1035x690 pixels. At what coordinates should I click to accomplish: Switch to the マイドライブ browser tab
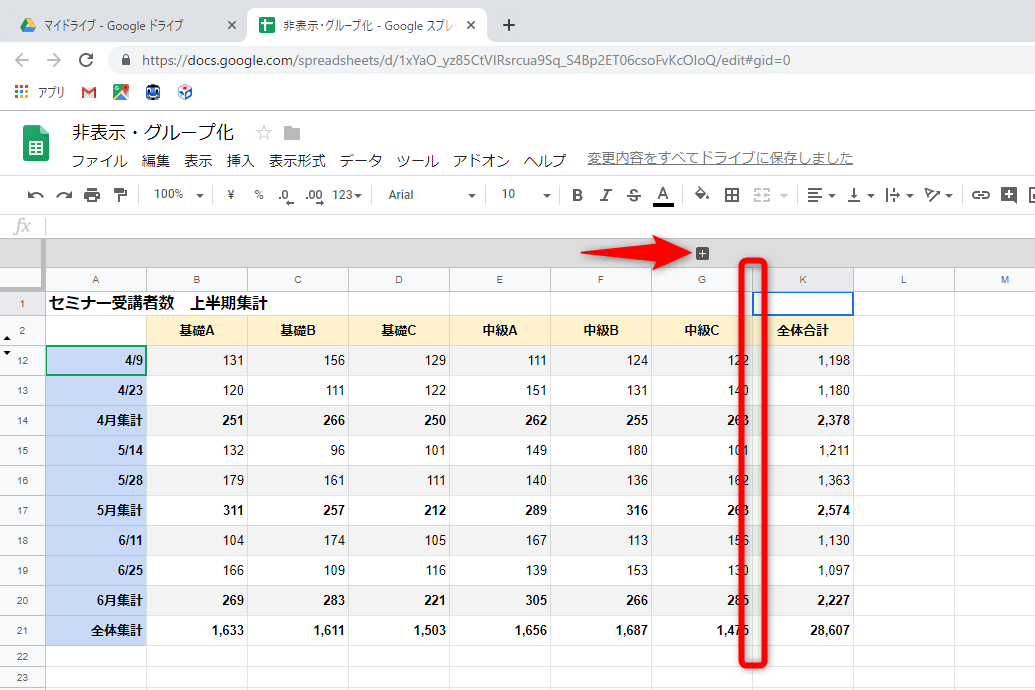point(115,24)
